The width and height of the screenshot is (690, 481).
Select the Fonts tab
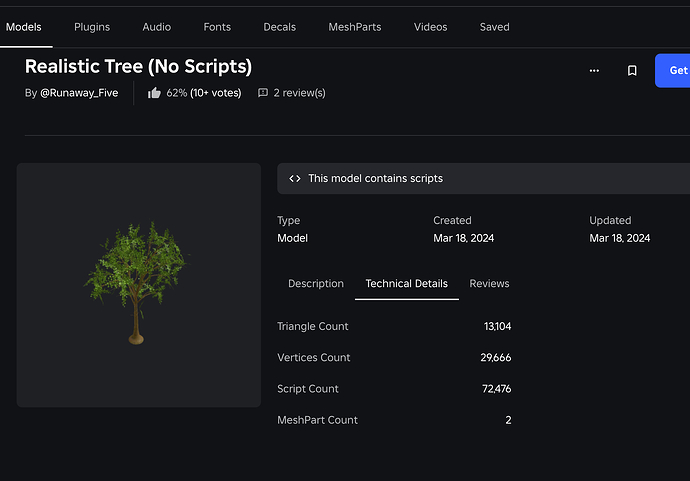[217, 27]
